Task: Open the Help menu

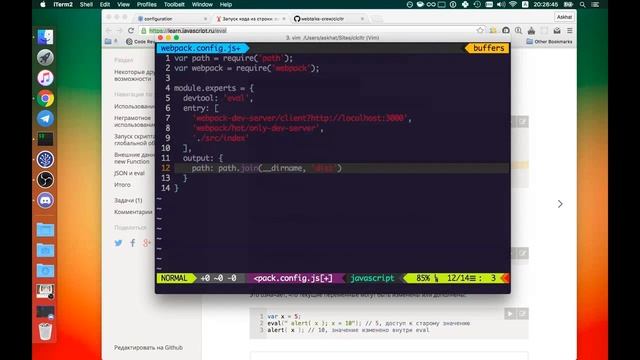Action: pos(226,4)
